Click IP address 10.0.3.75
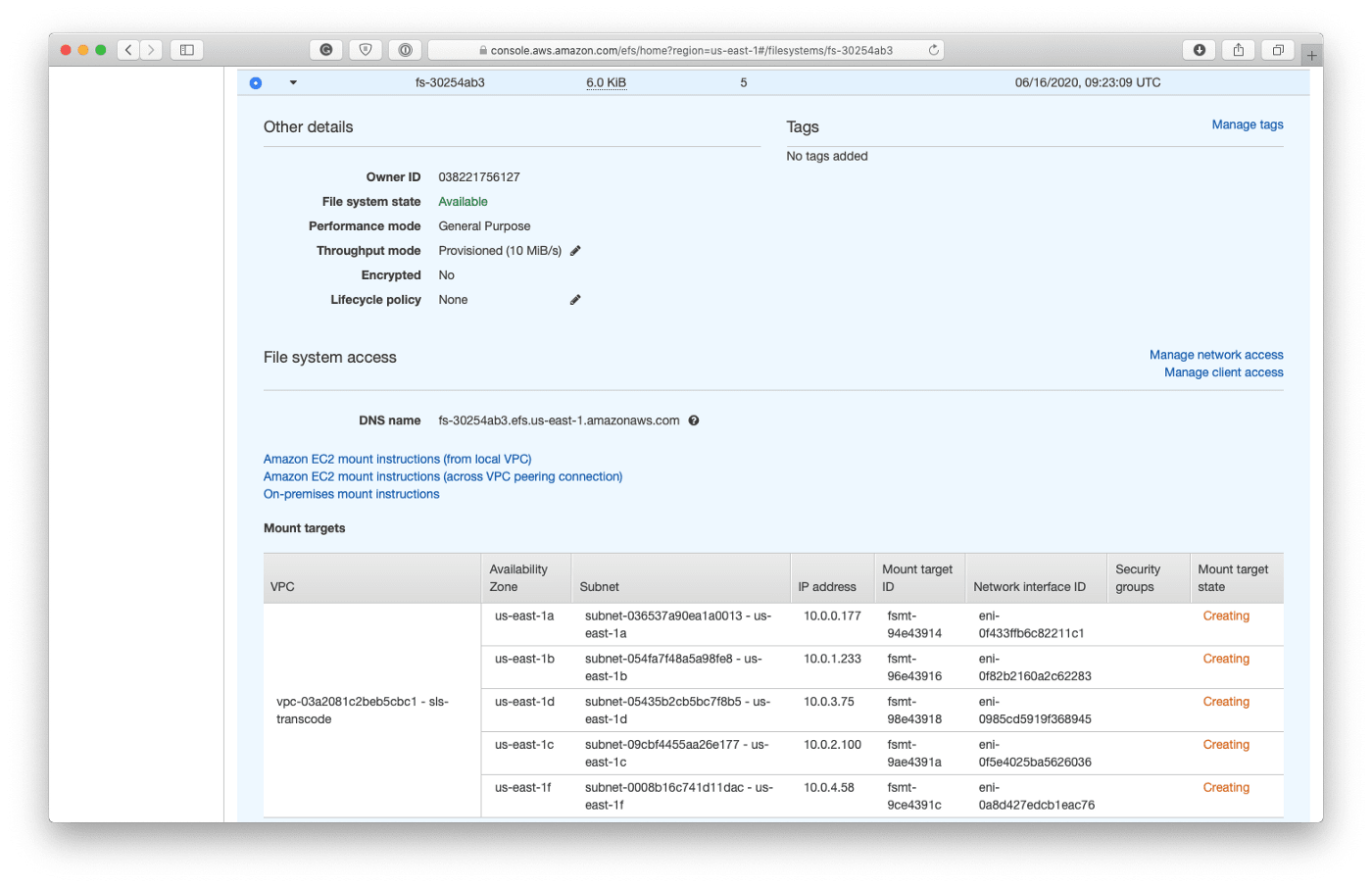This screenshot has height=887, width=1372. pyautogui.click(x=829, y=703)
